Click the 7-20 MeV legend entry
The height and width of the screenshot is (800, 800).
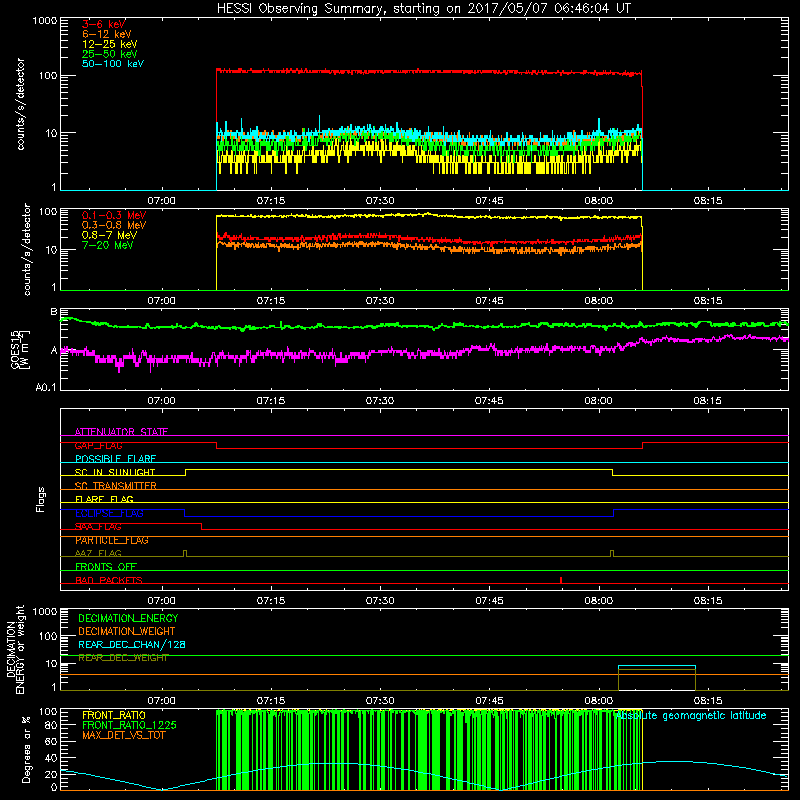[x=107, y=245]
